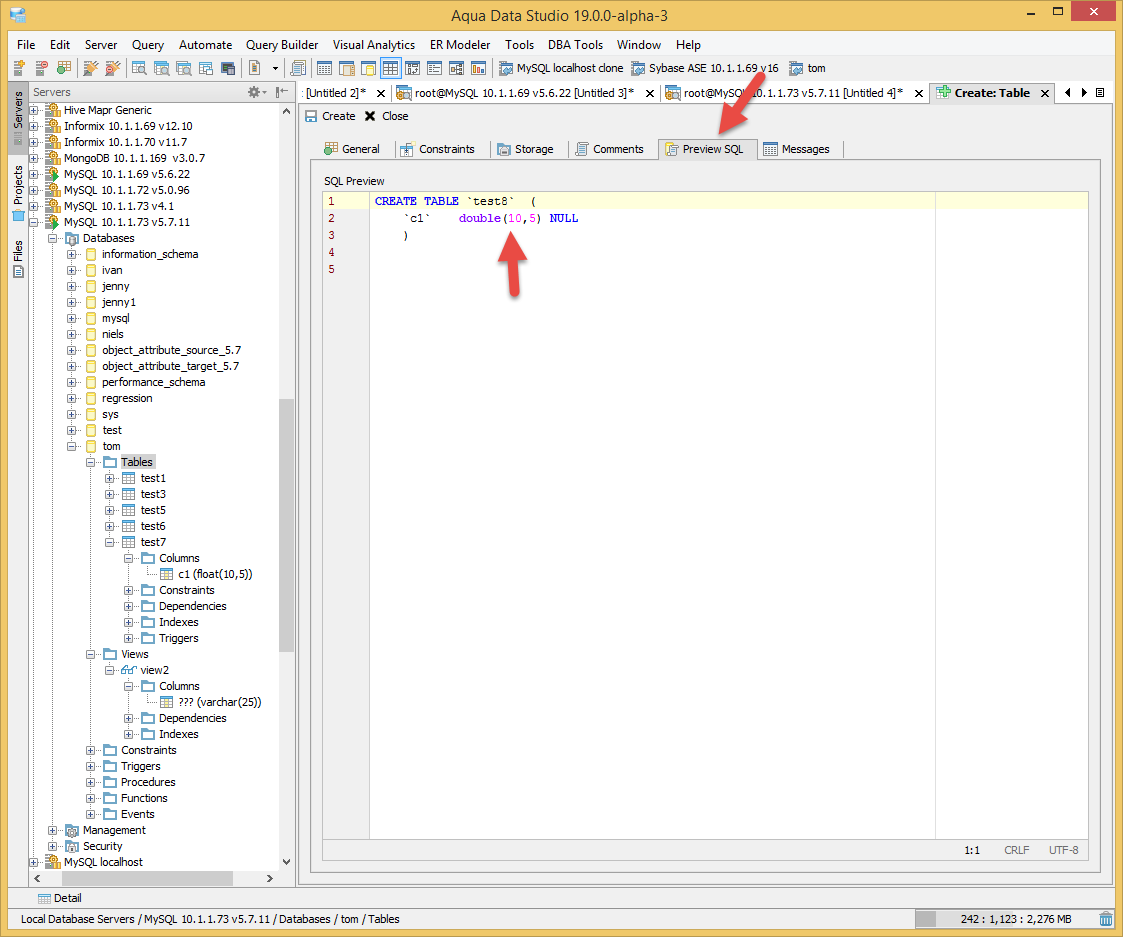Open the Servers panel gear settings menu

(x=256, y=92)
